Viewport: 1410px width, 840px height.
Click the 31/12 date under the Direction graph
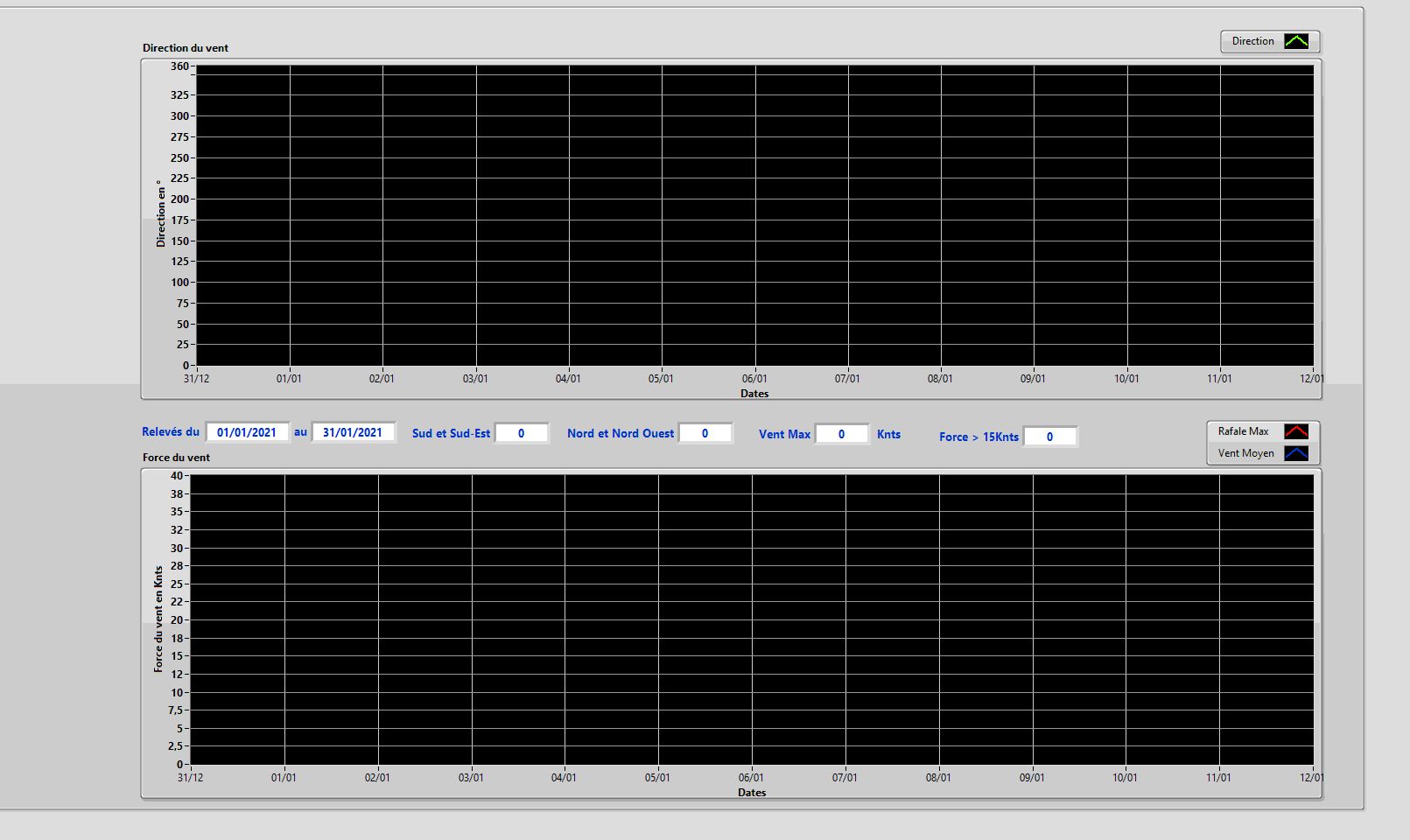196,379
